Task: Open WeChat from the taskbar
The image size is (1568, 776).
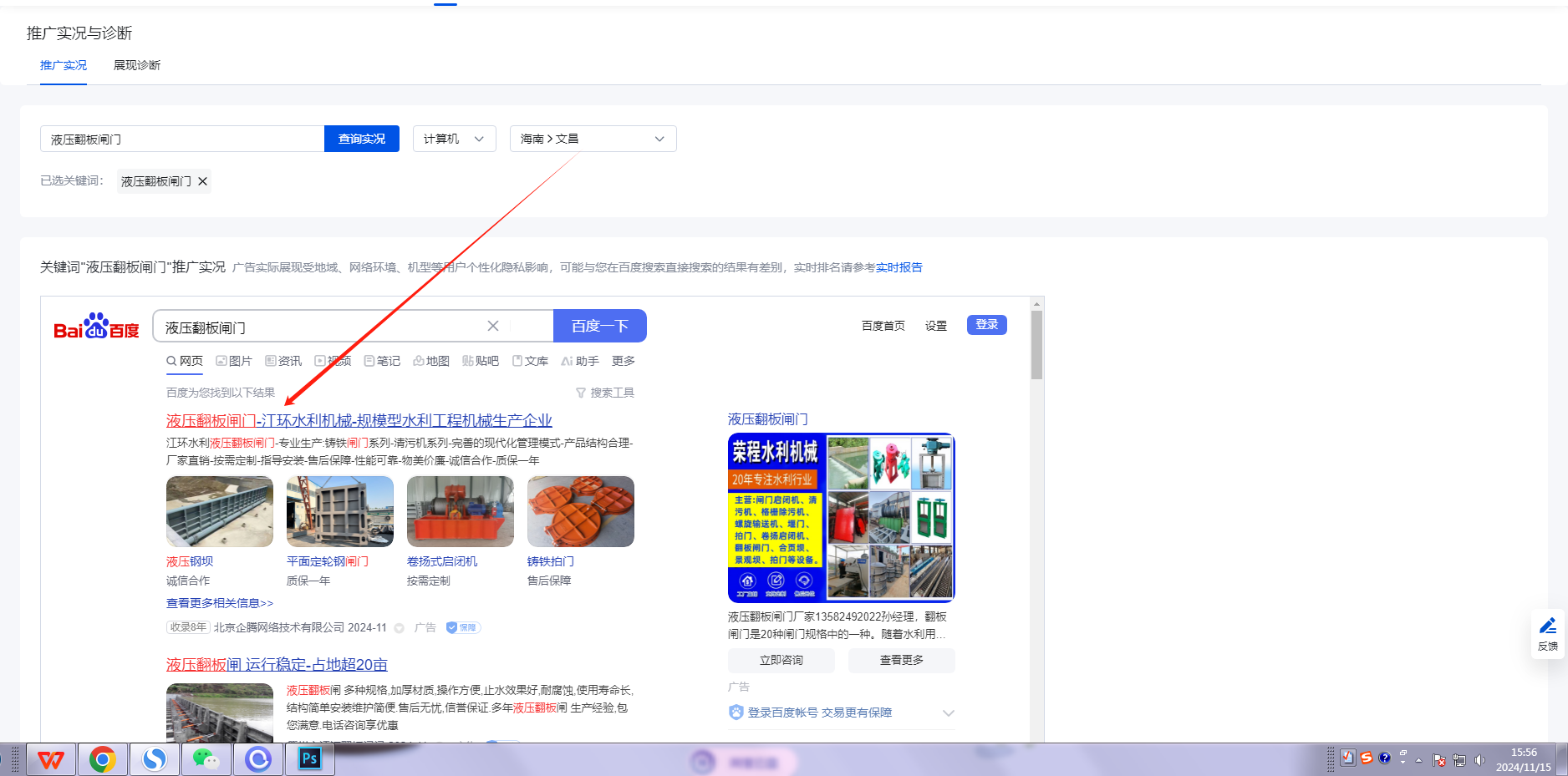Action: pyautogui.click(x=206, y=759)
